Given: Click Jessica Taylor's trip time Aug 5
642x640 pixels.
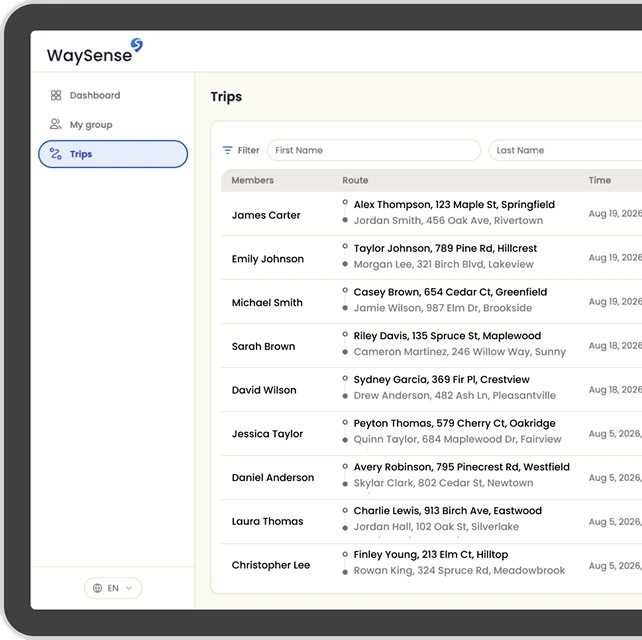Looking at the screenshot, I should click(x=615, y=434).
